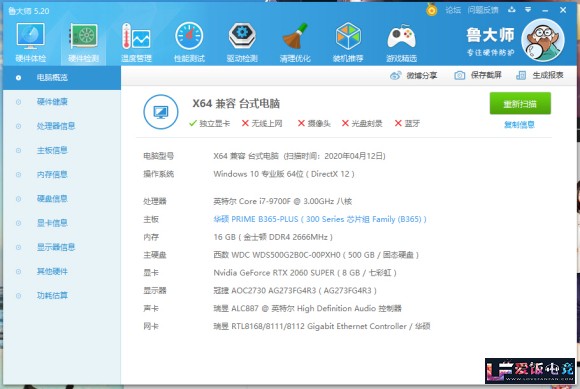Screen dimensions: 580x389
Task: Click the Windows 10 专业版 64位 value
Action: [284, 174]
